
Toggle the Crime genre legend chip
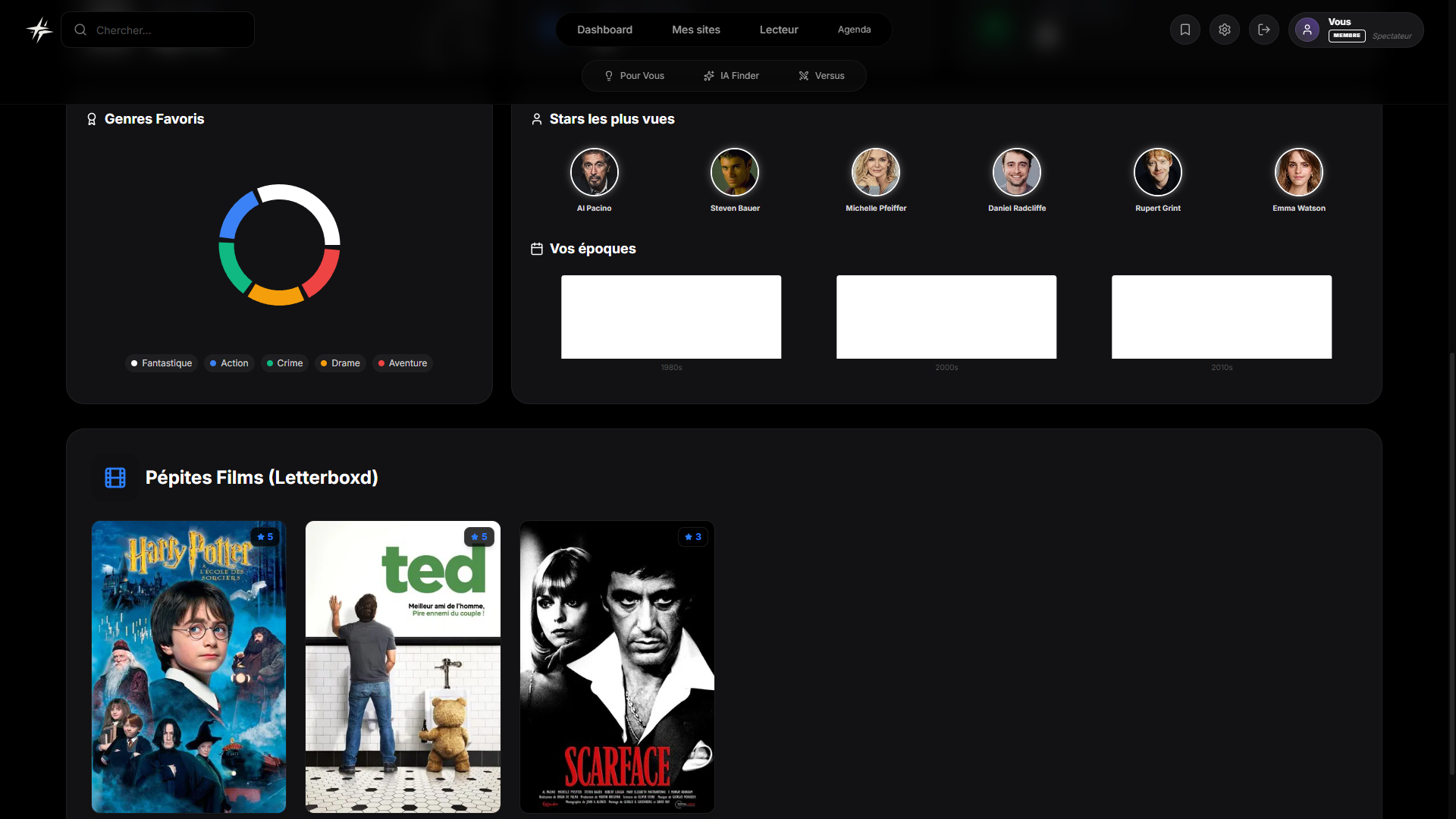[x=284, y=363]
